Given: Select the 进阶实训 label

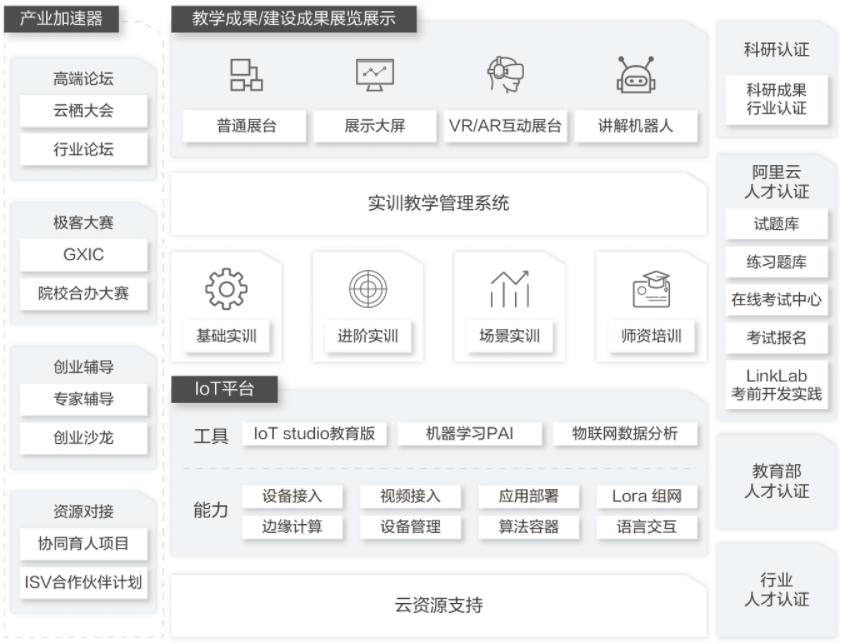Looking at the screenshot, I should pyautogui.click(x=368, y=336).
